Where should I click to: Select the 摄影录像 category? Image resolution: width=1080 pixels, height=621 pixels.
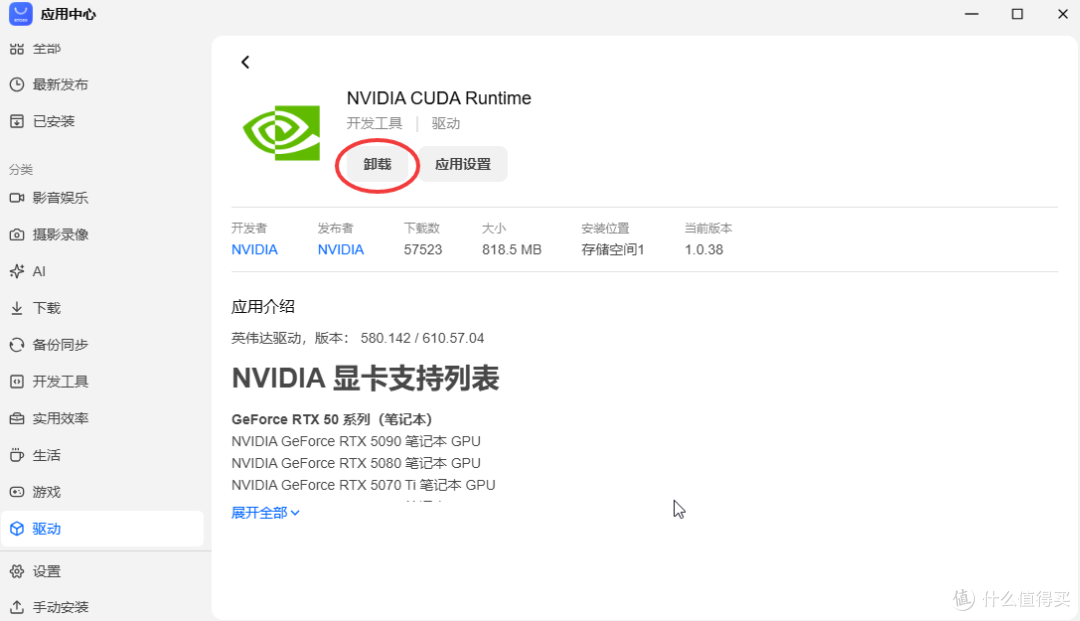click(x=61, y=235)
